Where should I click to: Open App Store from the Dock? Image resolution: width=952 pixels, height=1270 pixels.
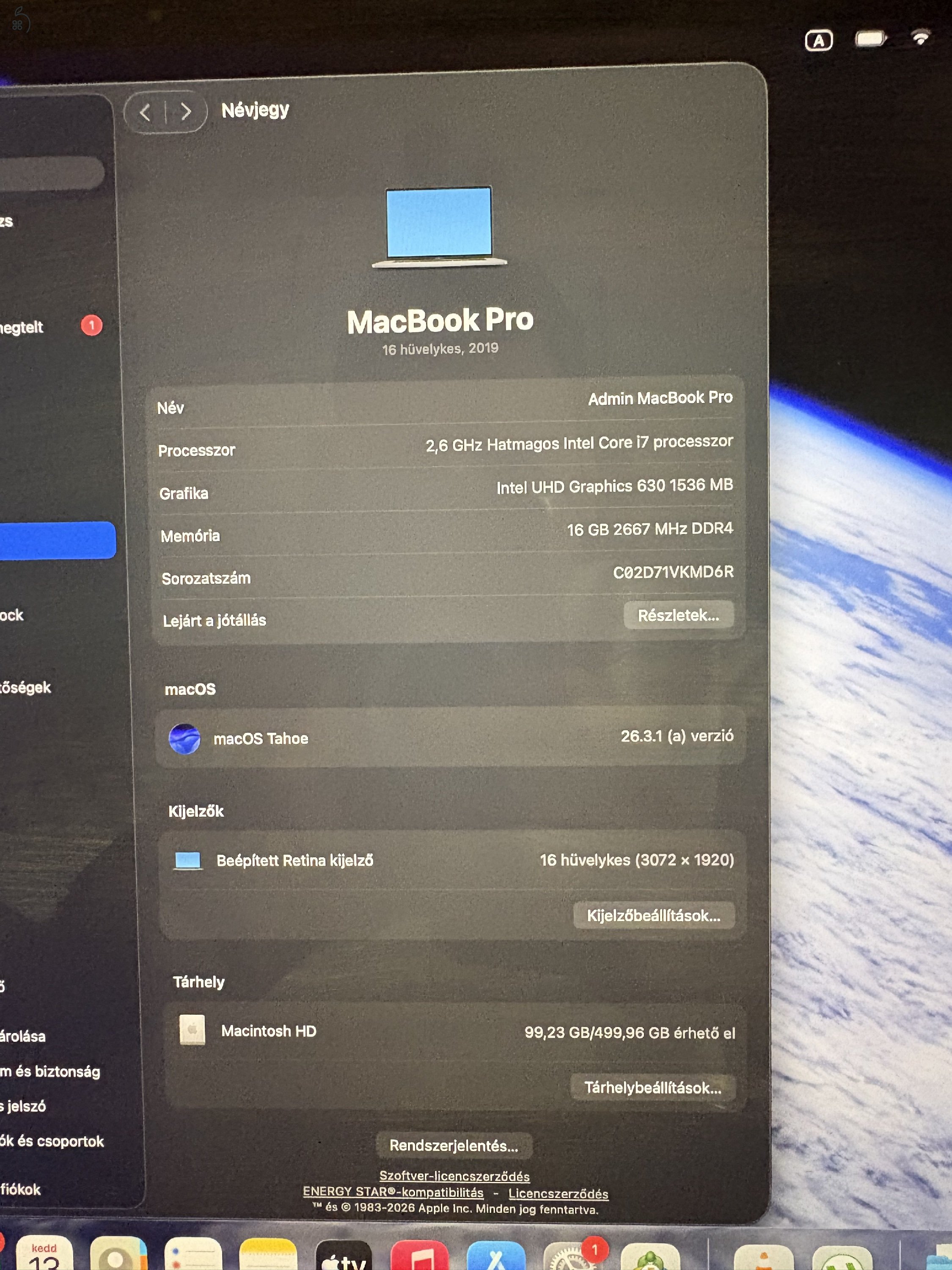pos(496,1256)
